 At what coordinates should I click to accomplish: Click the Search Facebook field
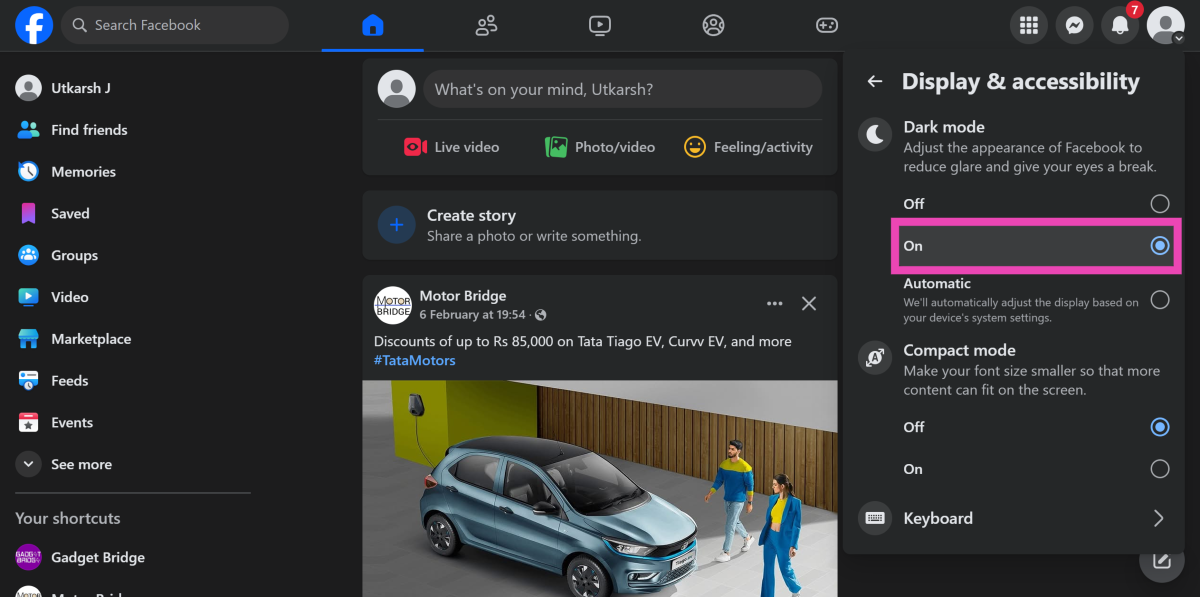point(175,25)
